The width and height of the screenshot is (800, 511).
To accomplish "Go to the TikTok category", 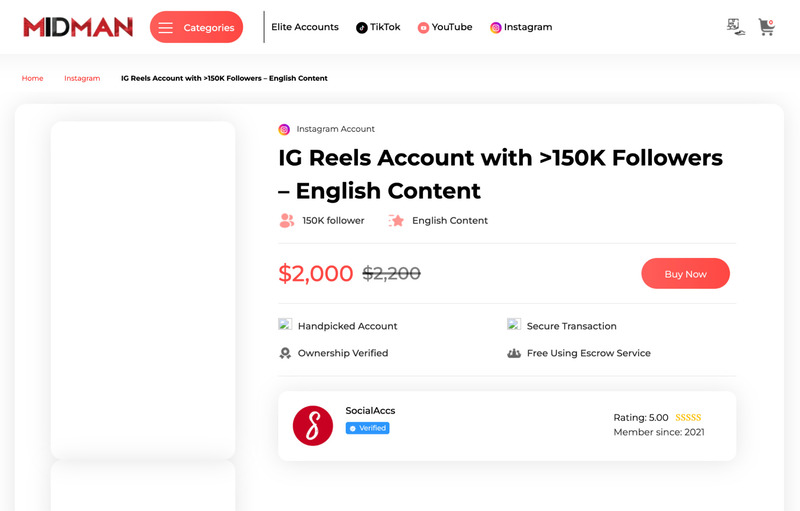I will click(x=378, y=27).
